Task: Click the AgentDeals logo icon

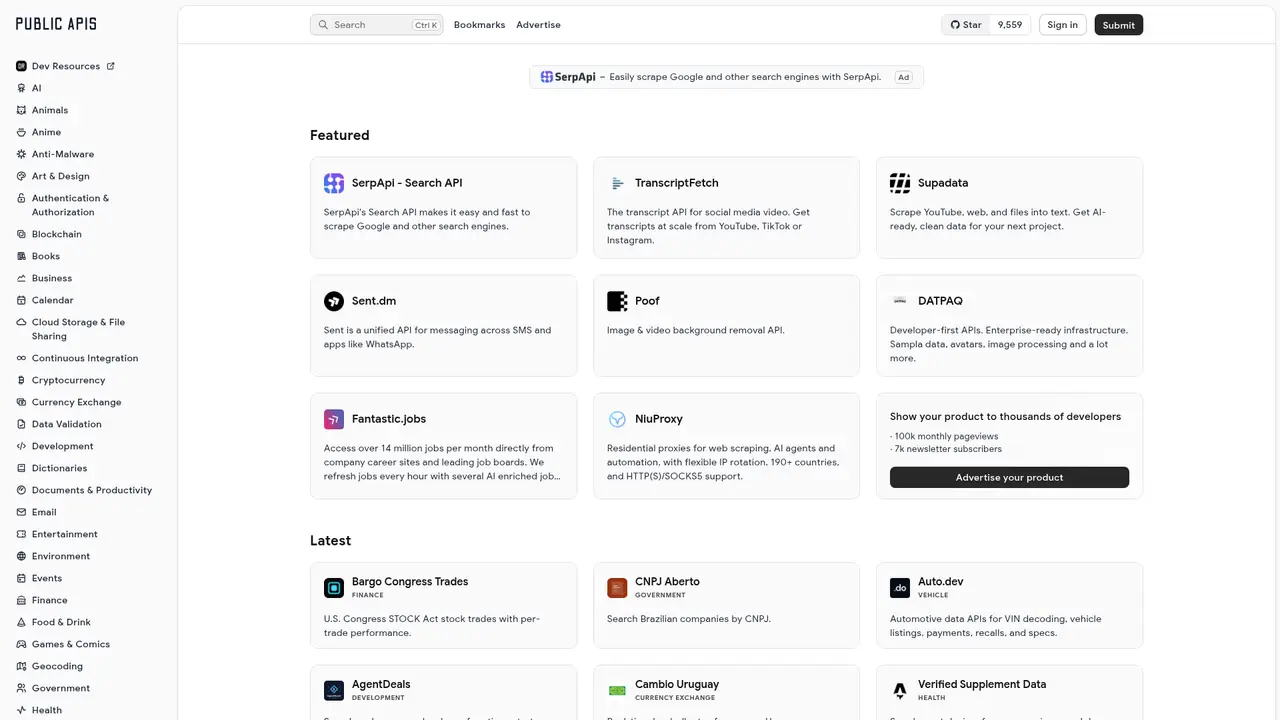Action: tap(334, 691)
